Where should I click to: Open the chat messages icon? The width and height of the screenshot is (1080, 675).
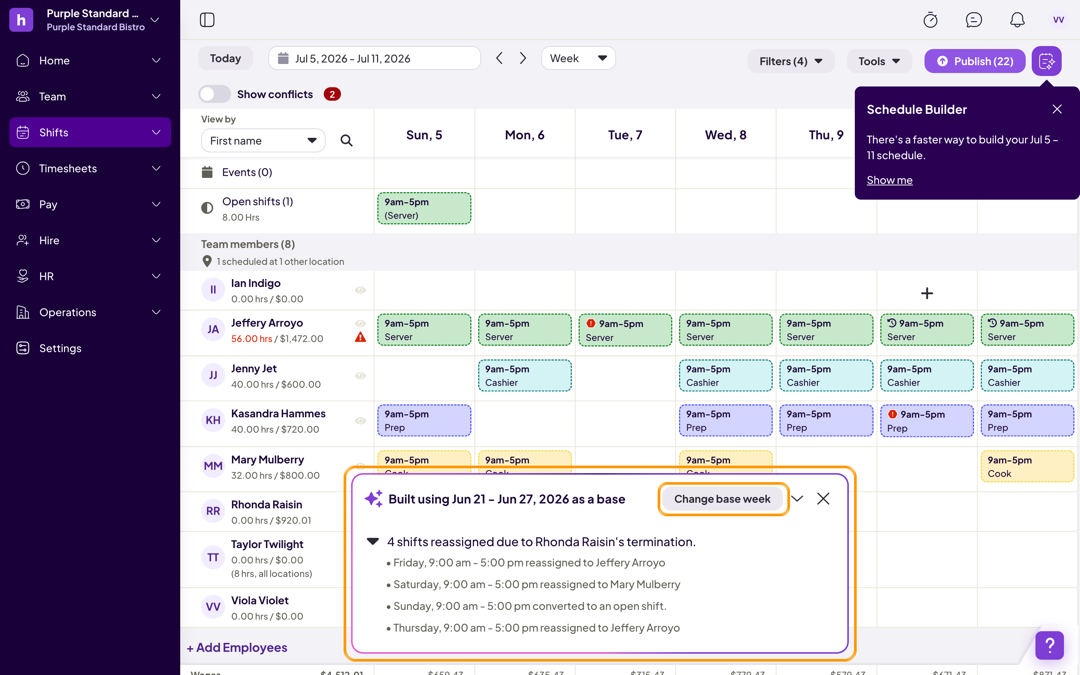click(973, 20)
